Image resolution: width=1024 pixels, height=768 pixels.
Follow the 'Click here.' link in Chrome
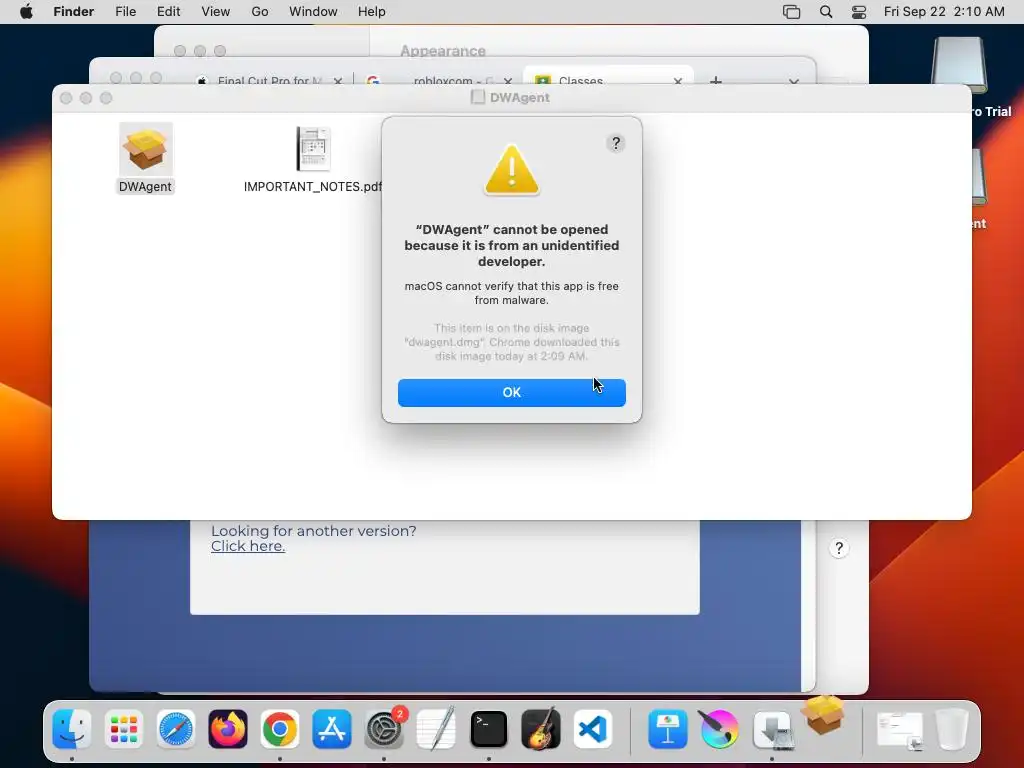pos(248,547)
